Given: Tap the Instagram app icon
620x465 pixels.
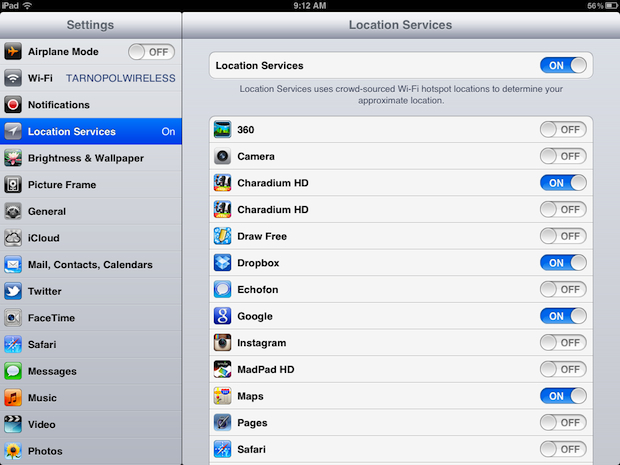Looking at the screenshot, I should pyautogui.click(x=222, y=343).
